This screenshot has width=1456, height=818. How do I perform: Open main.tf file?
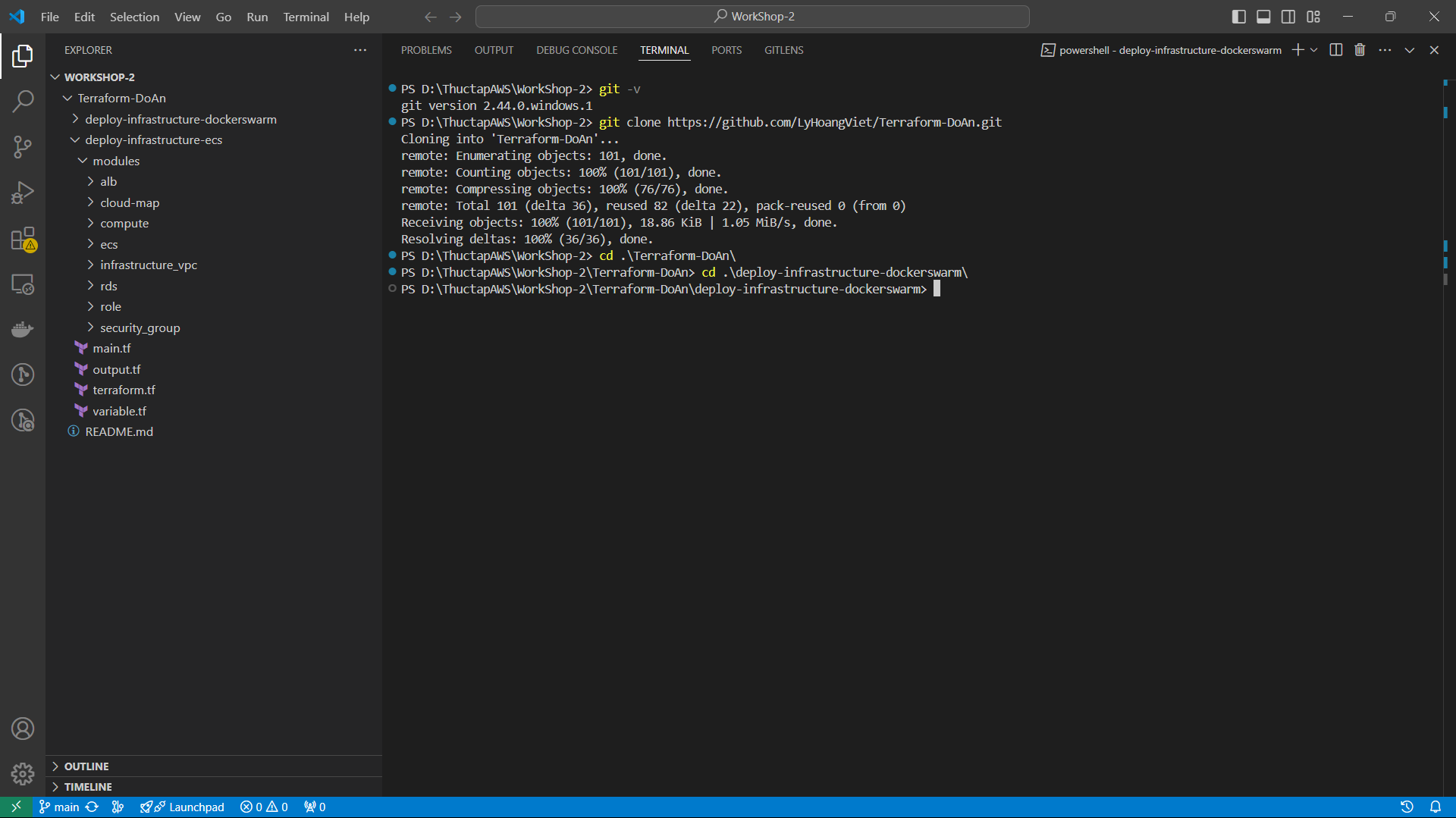coord(111,348)
